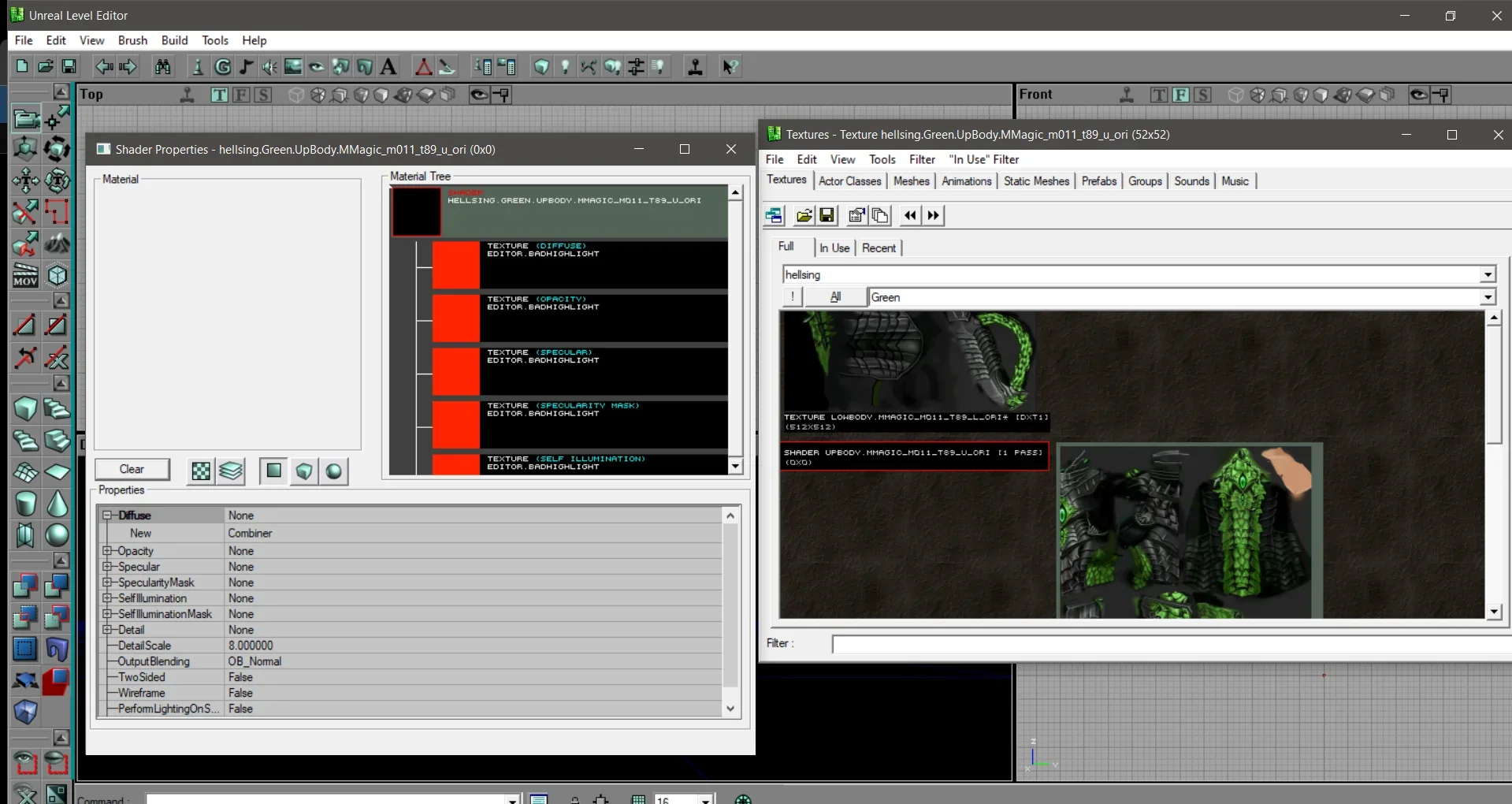Click the Material Tree scroll down arrow
1512x804 pixels.
point(735,466)
